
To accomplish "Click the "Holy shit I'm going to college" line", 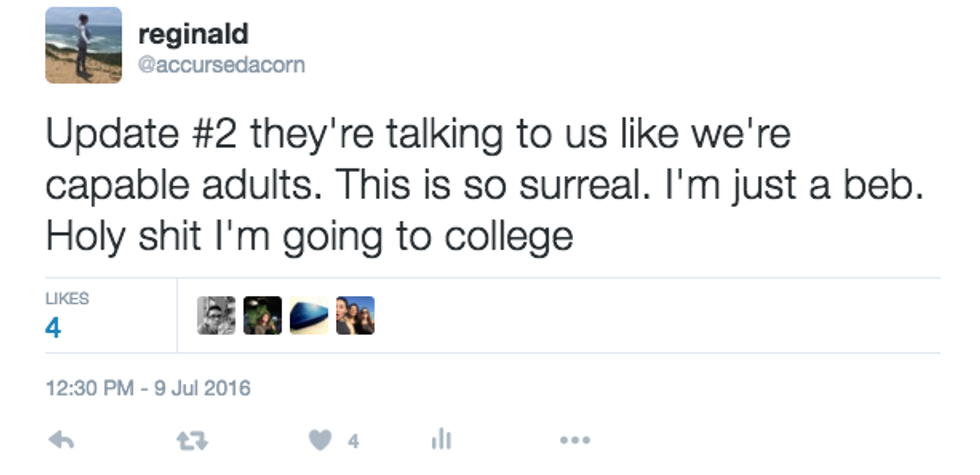I will click(309, 237).
